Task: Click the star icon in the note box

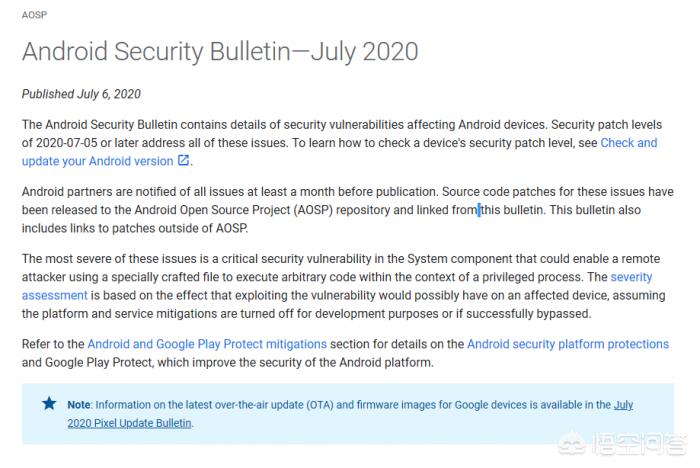Action: coord(49,404)
